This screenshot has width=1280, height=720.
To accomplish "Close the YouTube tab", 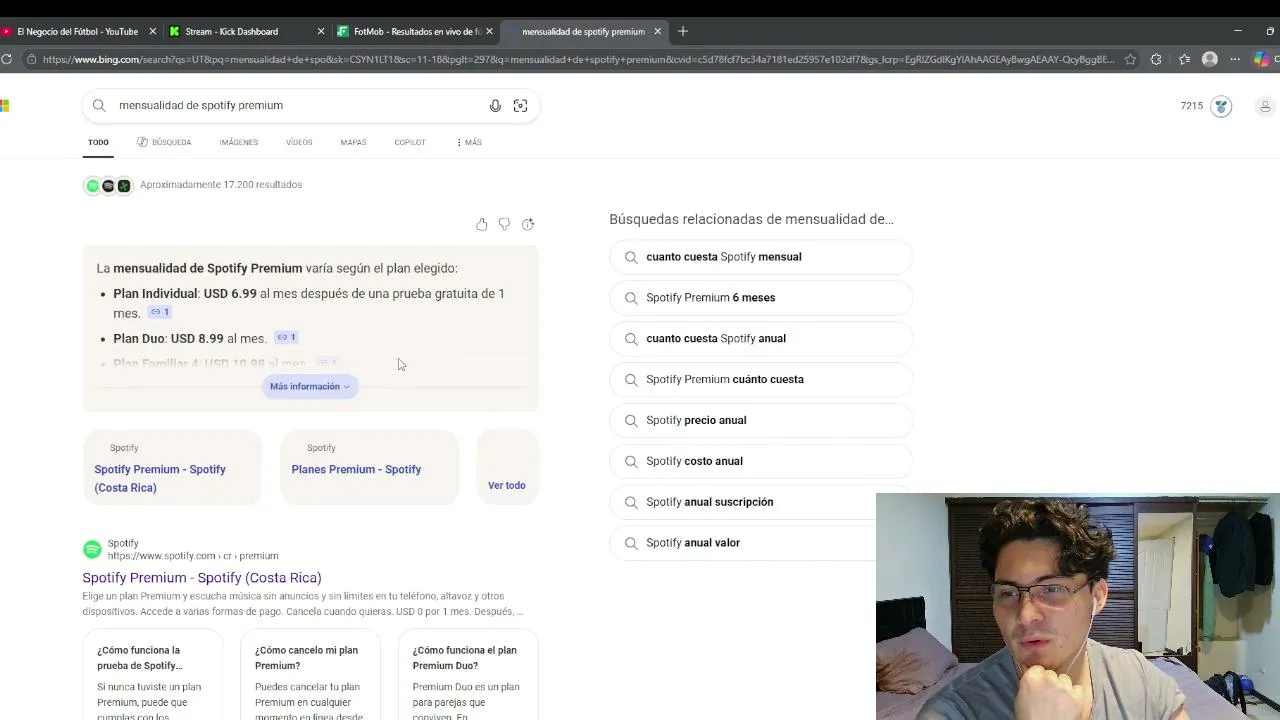I will (153, 31).
